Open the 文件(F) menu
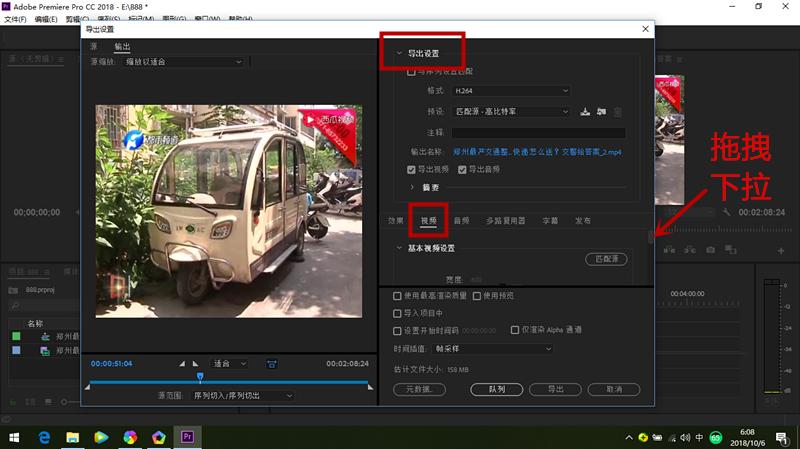Screen dimensions: 800x449 [15, 19]
